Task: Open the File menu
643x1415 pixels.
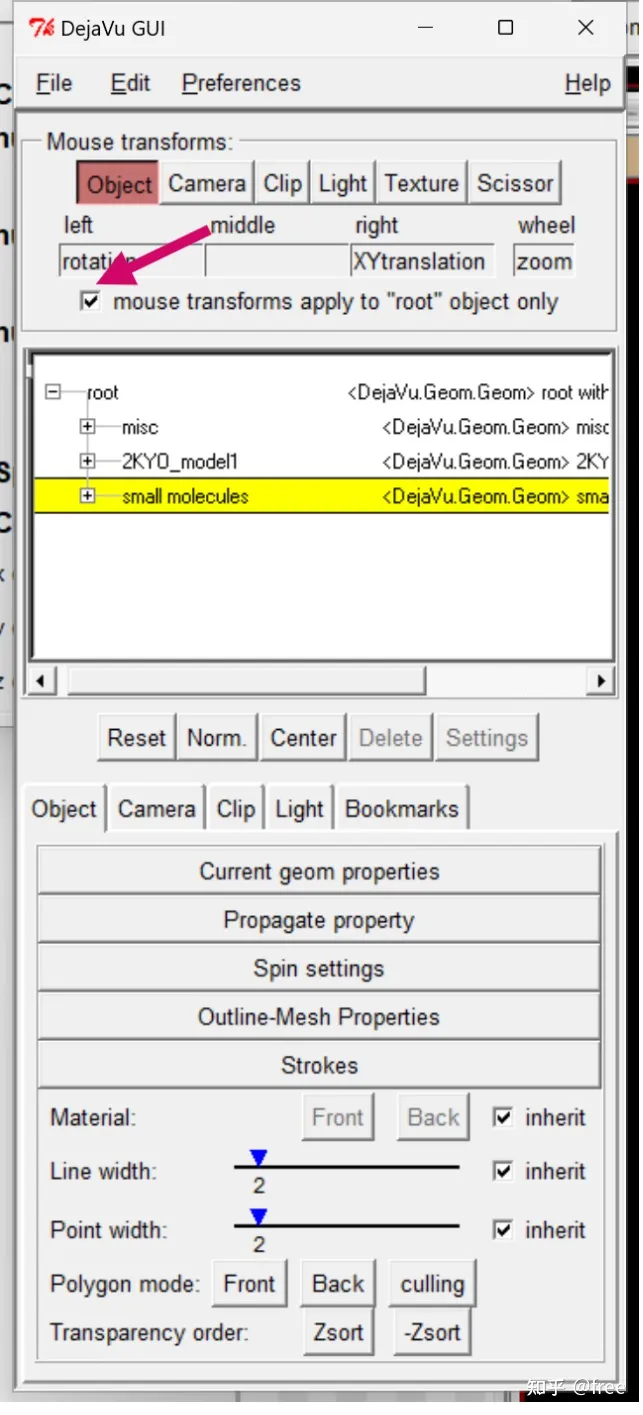Action: [x=54, y=84]
